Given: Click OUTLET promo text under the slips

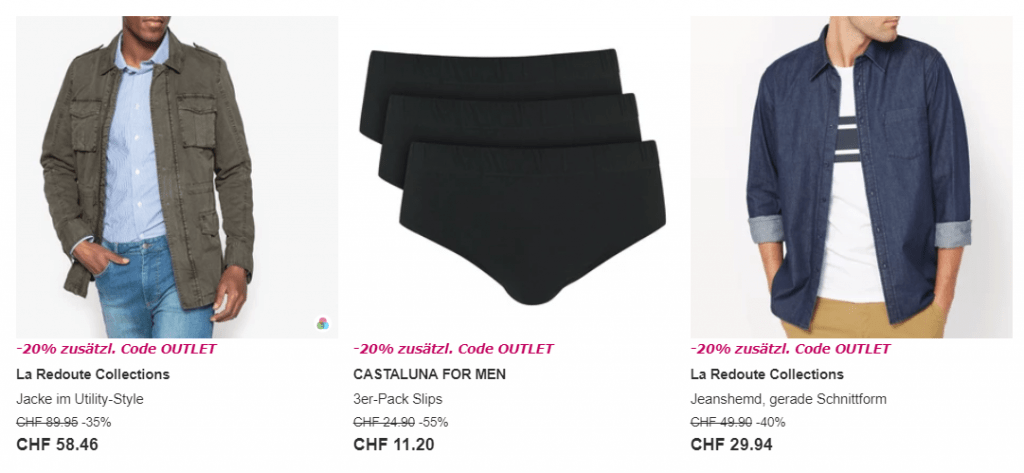Looking at the screenshot, I should (x=453, y=349).
